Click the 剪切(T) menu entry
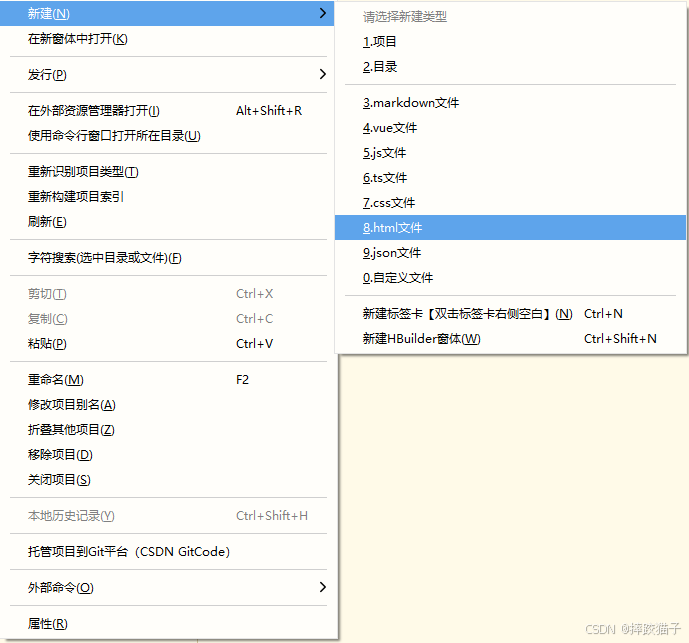 click(x=169, y=294)
